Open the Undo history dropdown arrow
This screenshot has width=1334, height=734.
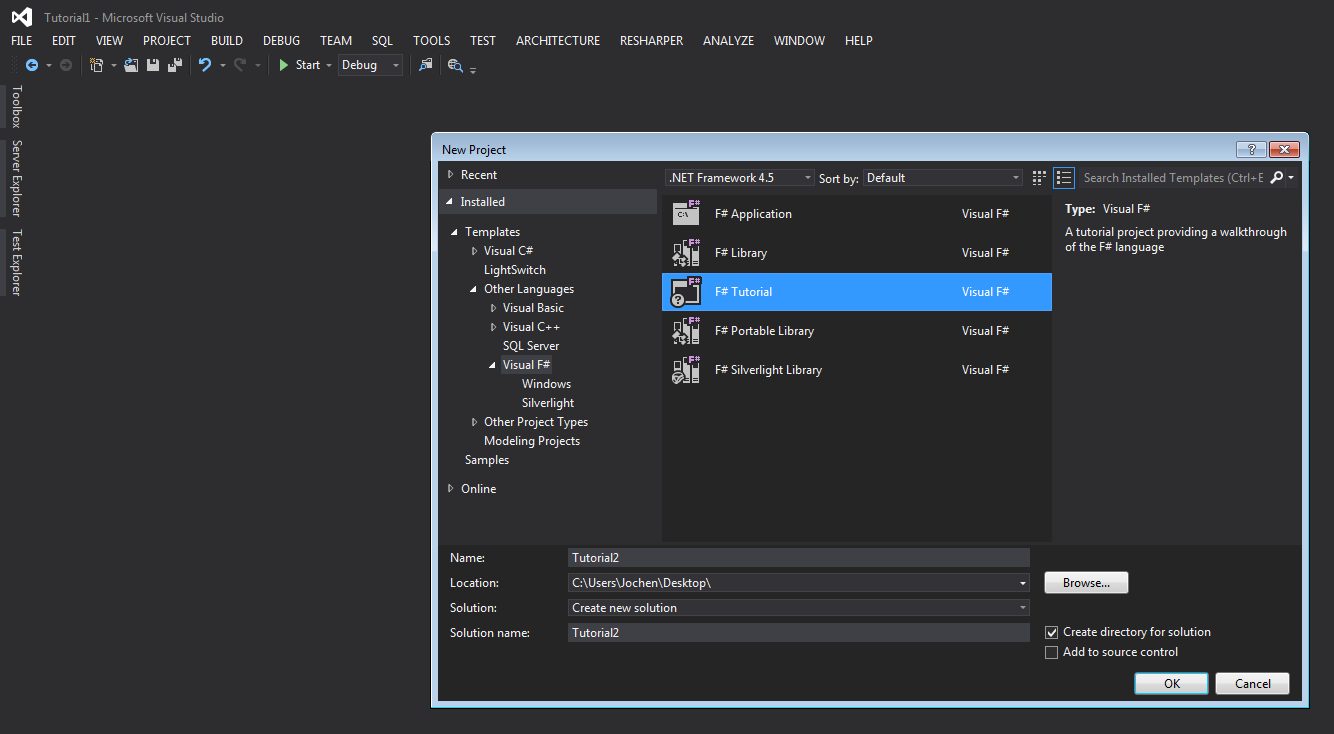click(x=222, y=66)
